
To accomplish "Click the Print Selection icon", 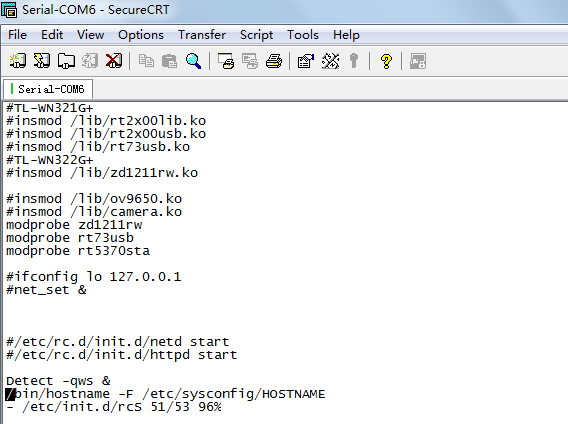I will (250, 61).
